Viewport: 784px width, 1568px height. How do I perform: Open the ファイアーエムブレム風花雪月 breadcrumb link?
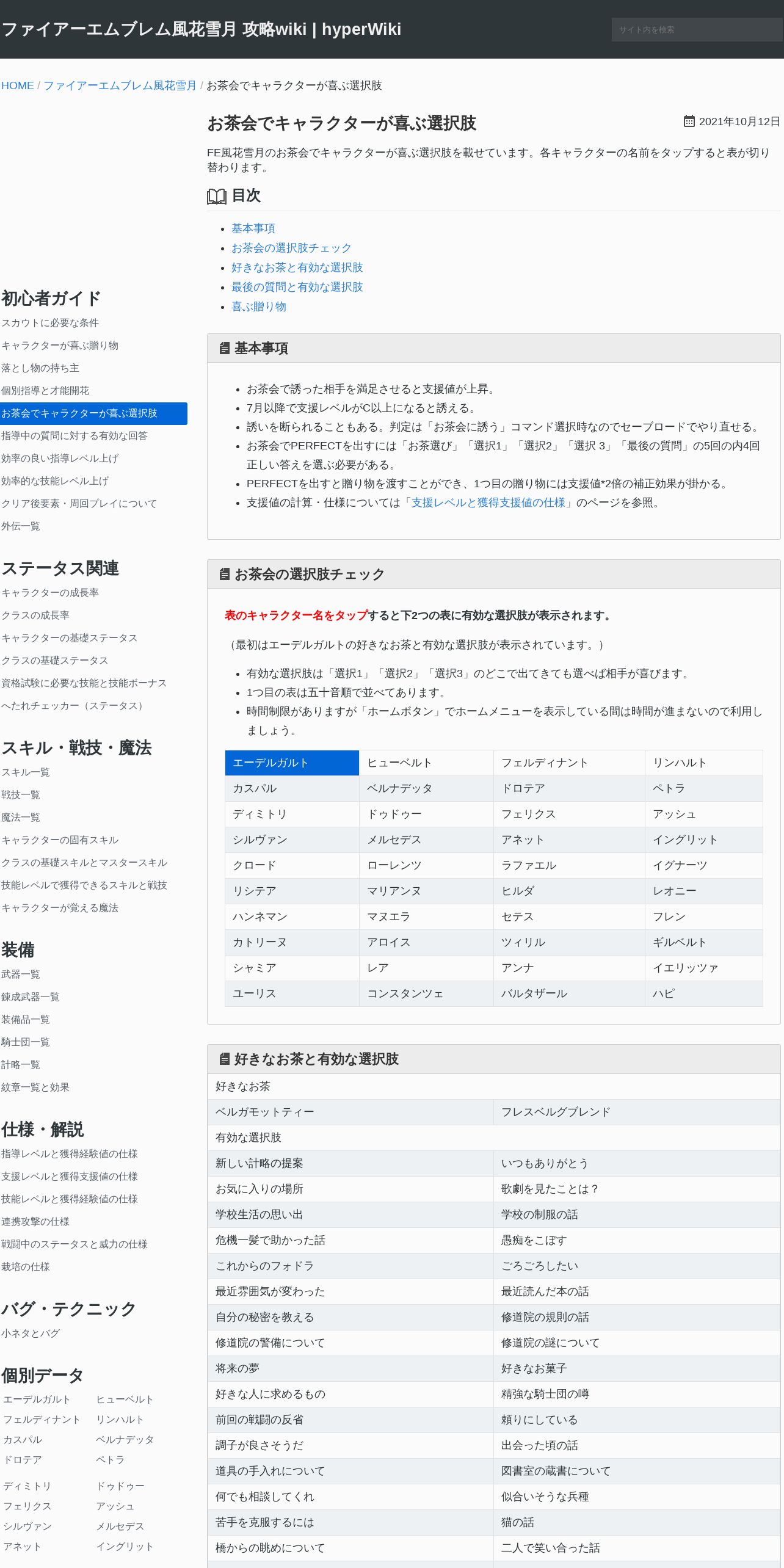[120, 85]
